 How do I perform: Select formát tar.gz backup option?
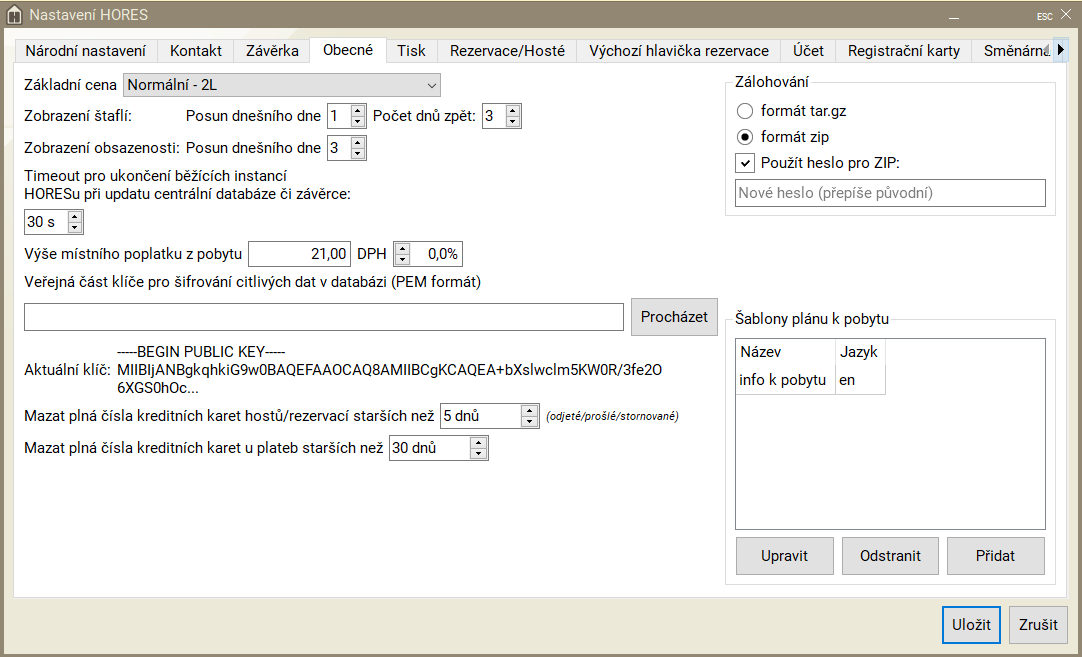(x=745, y=111)
